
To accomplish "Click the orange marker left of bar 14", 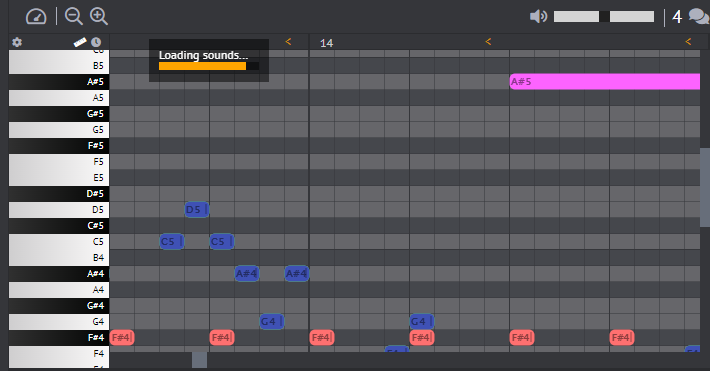I will tap(288, 42).
